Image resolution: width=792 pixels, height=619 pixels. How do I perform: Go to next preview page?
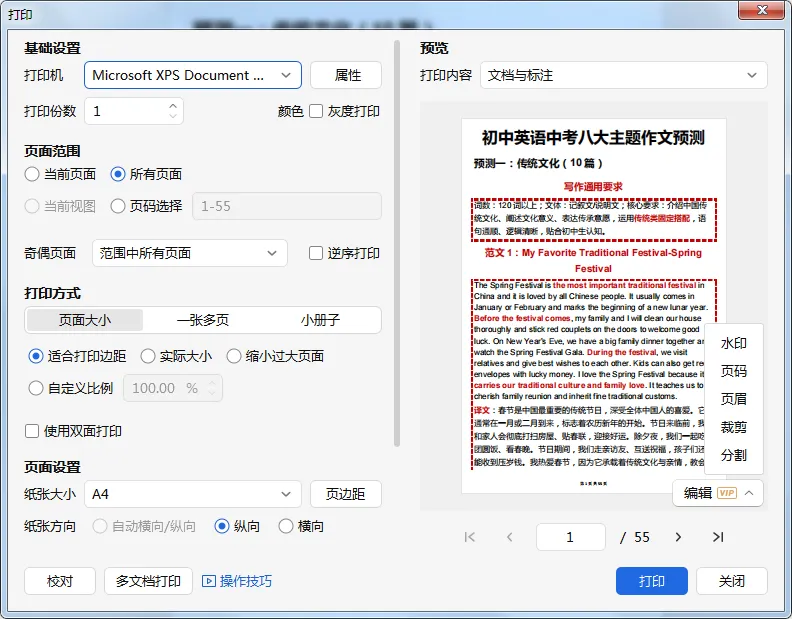click(678, 537)
